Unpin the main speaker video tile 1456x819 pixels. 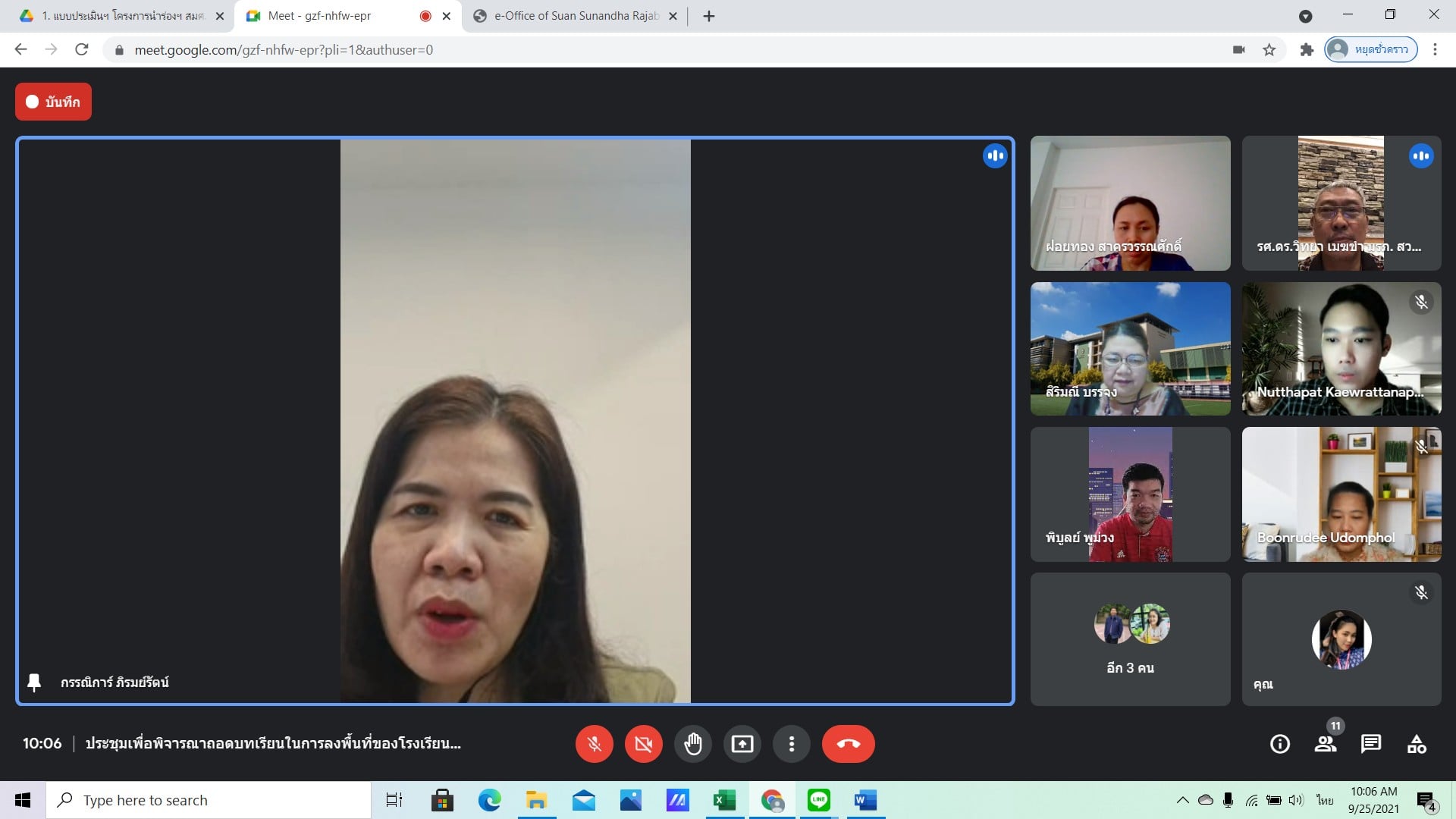coord(34,682)
